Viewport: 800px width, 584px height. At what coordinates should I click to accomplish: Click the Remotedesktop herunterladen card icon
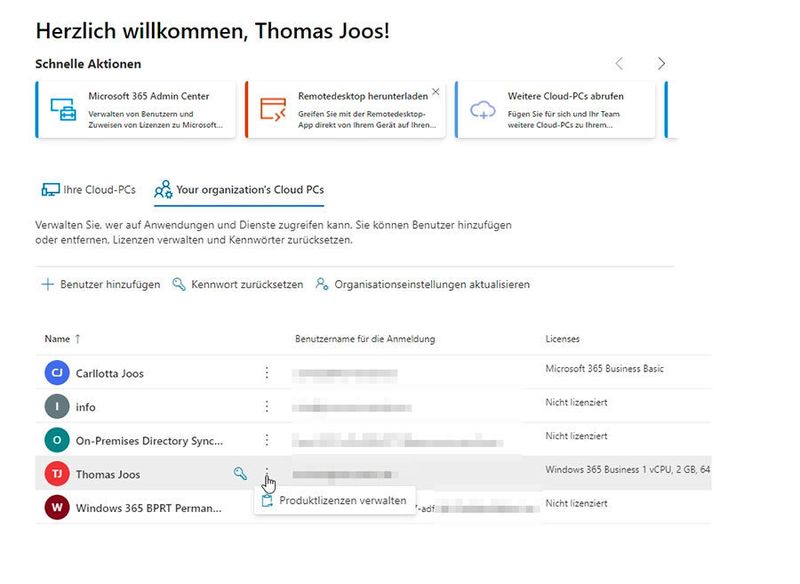pyautogui.click(x=273, y=109)
